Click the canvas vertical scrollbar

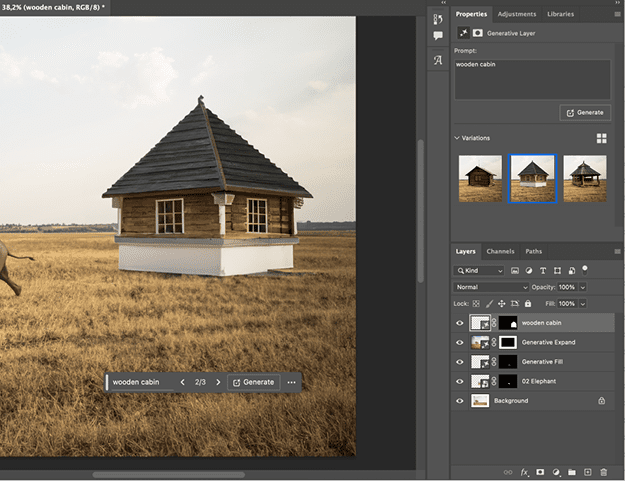[421, 211]
